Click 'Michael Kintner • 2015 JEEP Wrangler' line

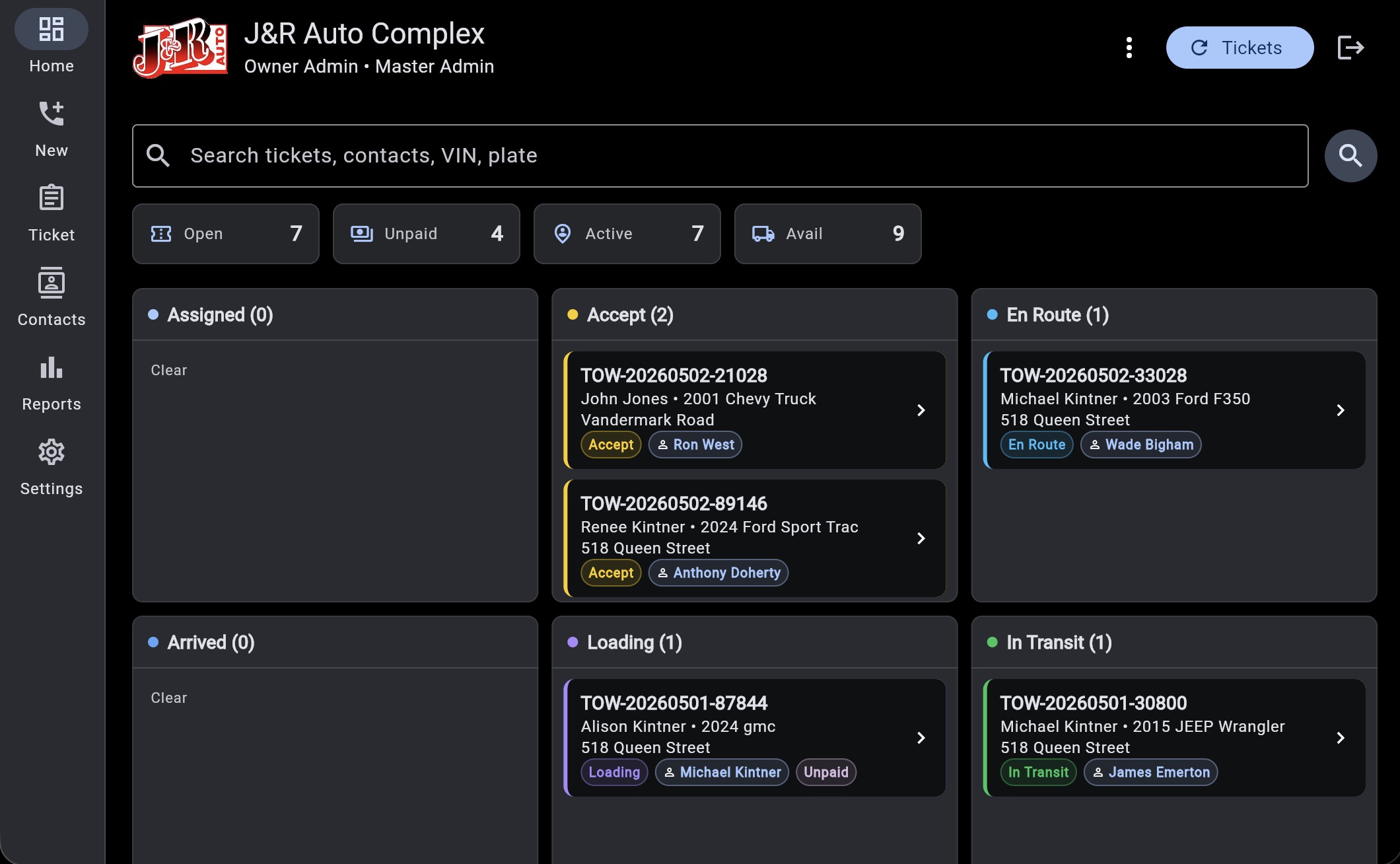click(1142, 727)
